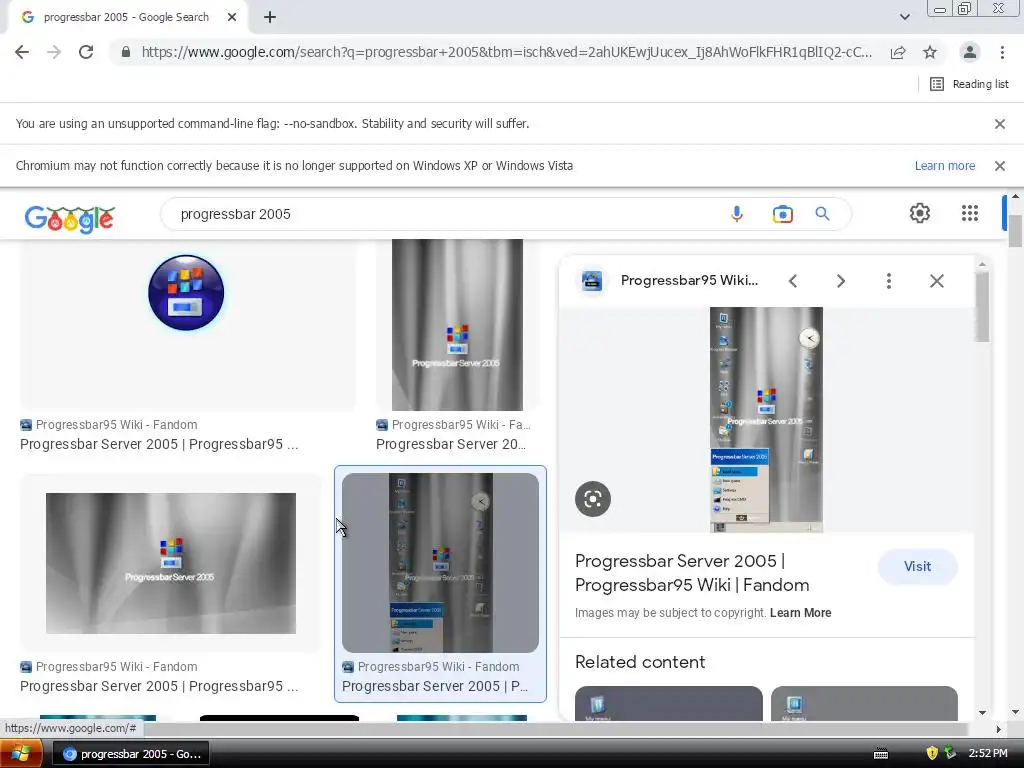The width and height of the screenshot is (1024, 768).
Task: Bookmark this page with star
Action: 930,52
